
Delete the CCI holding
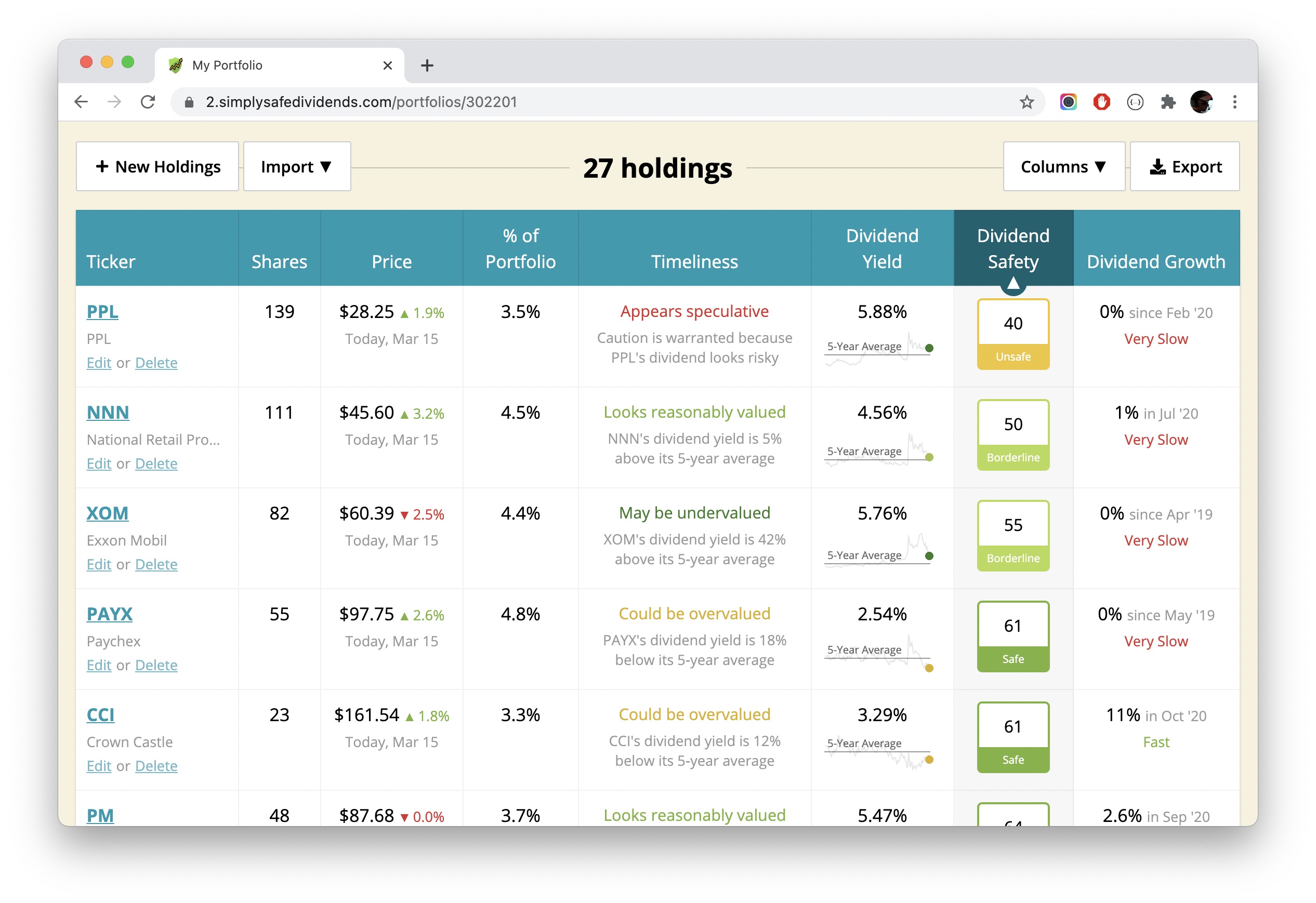[x=156, y=766]
